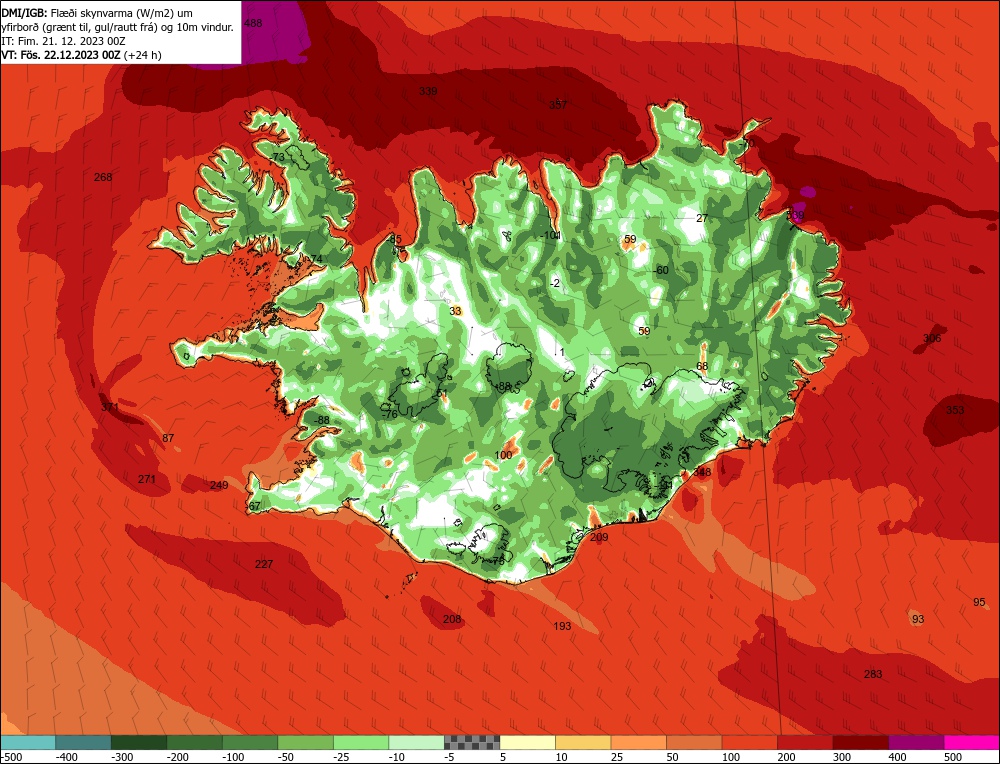This screenshot has width=1000, height=764.
Task: Click the 488 value on the purple area
Action: (253, 24)
